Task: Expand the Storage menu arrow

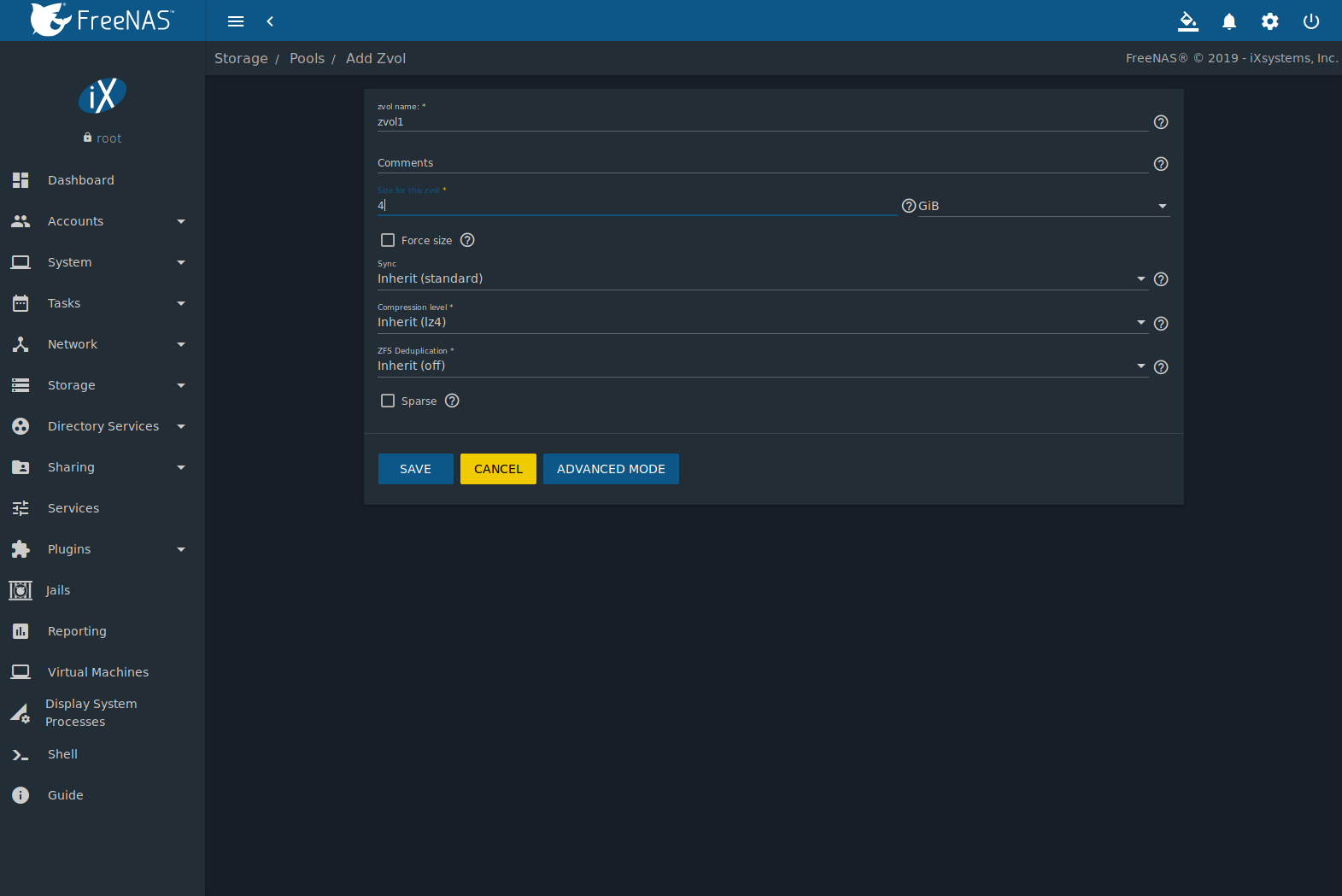Action: tap(181, 385)
